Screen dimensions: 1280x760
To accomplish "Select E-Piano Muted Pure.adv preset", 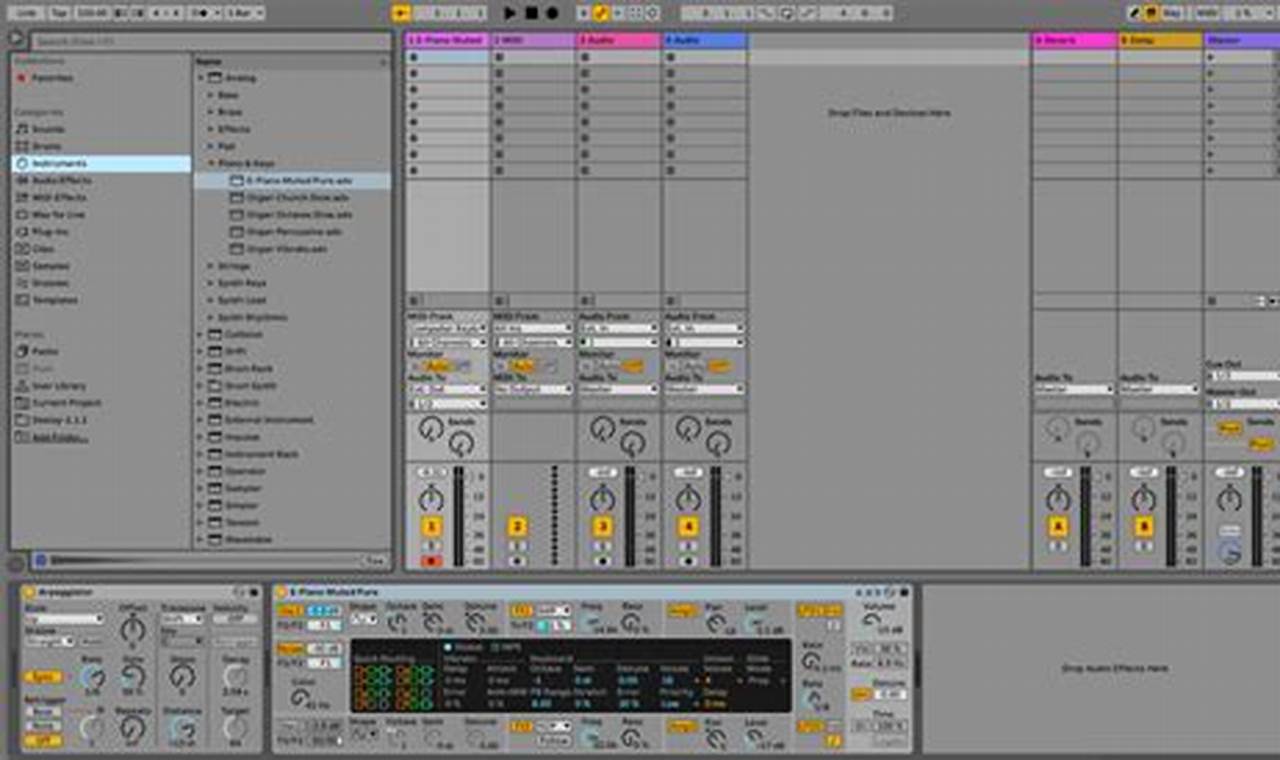I will point(291,181).
